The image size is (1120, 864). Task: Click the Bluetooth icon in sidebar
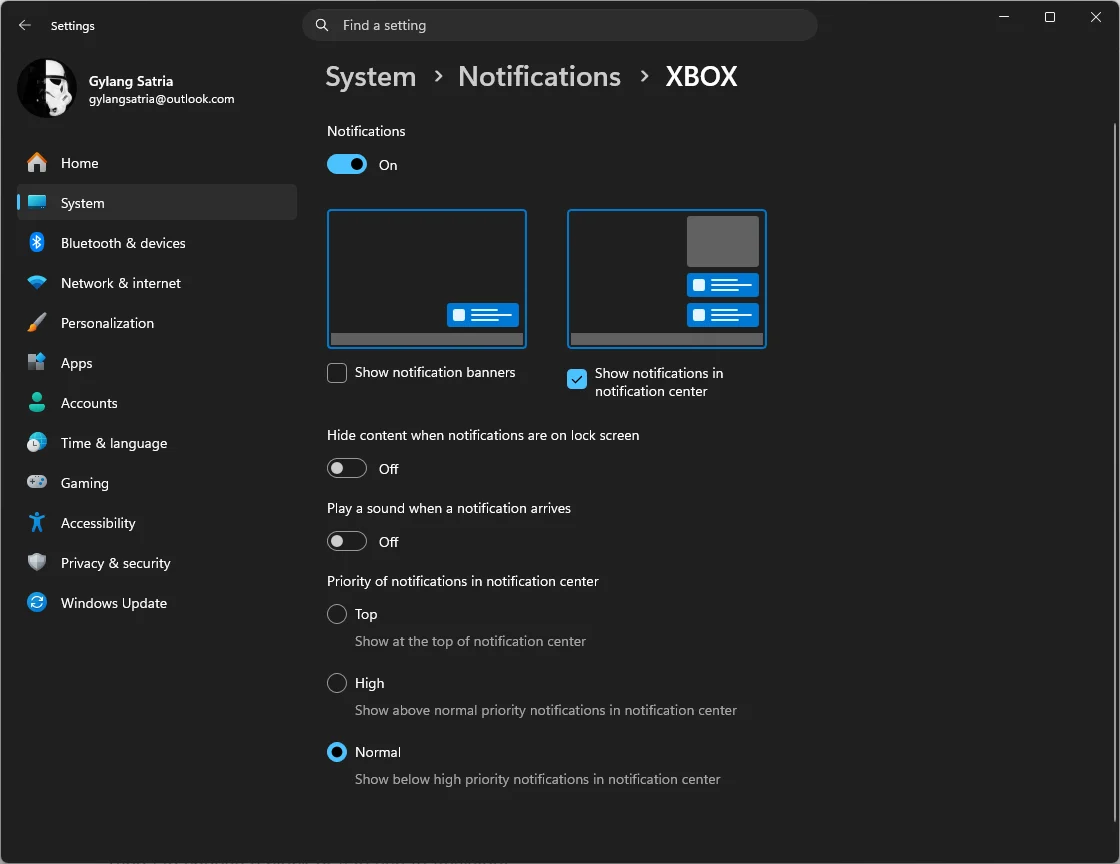click(x=37, y=243)
